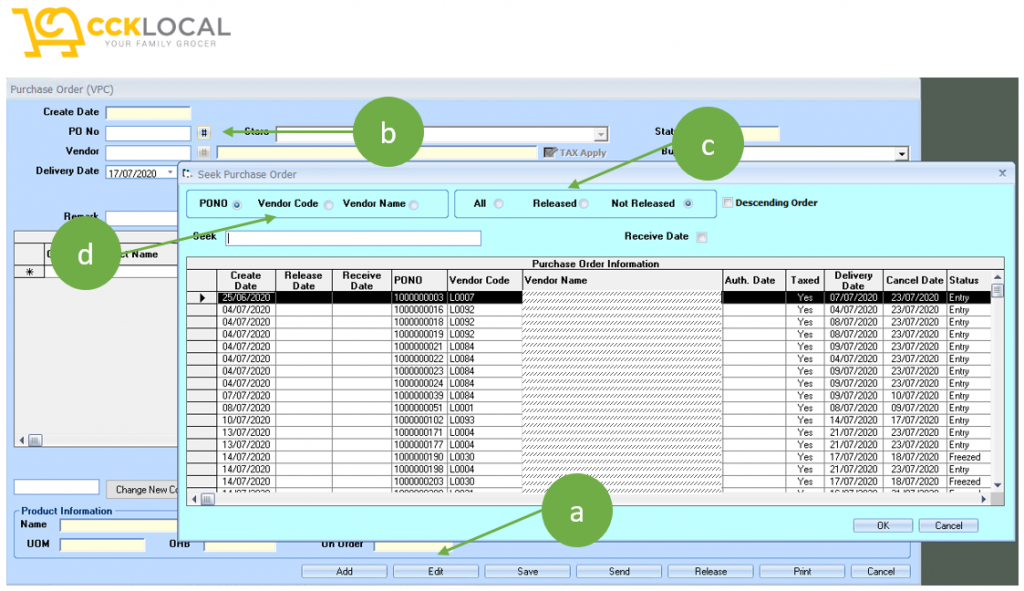Click the UOM field in Product Information

[x=103, y=545]
